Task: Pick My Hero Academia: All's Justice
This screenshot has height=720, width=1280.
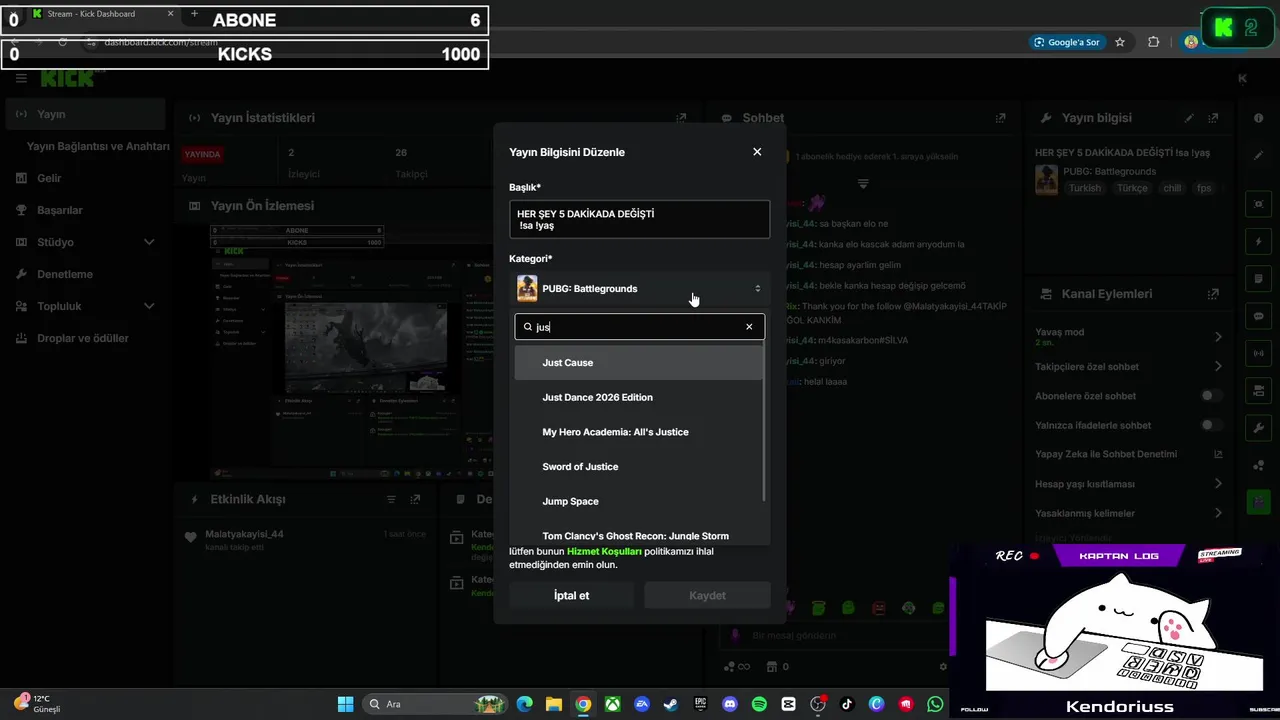Action: pyautogui.click(x=639, y=432)
